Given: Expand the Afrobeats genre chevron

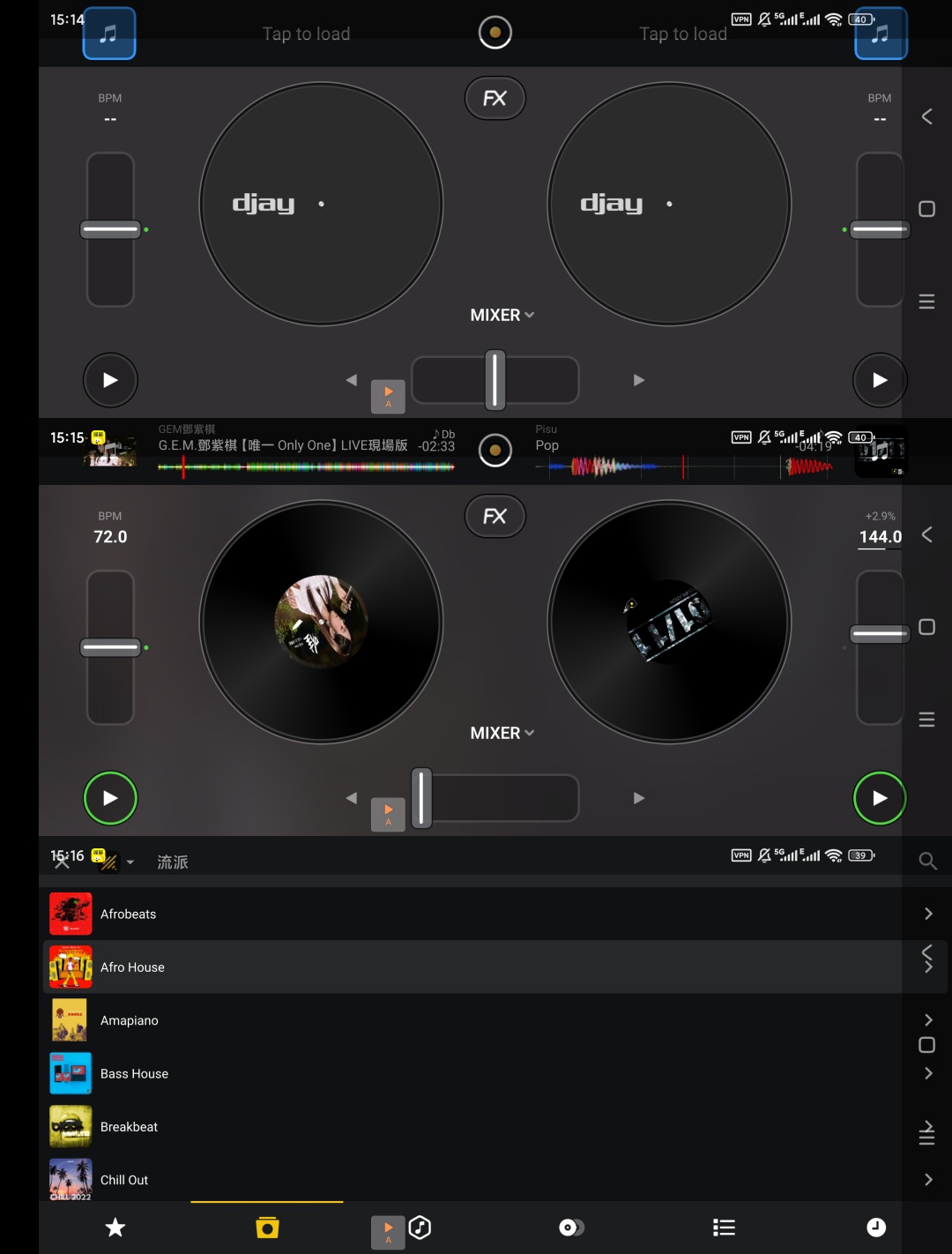Looking at the screenshot, I should tap(927, 914).
